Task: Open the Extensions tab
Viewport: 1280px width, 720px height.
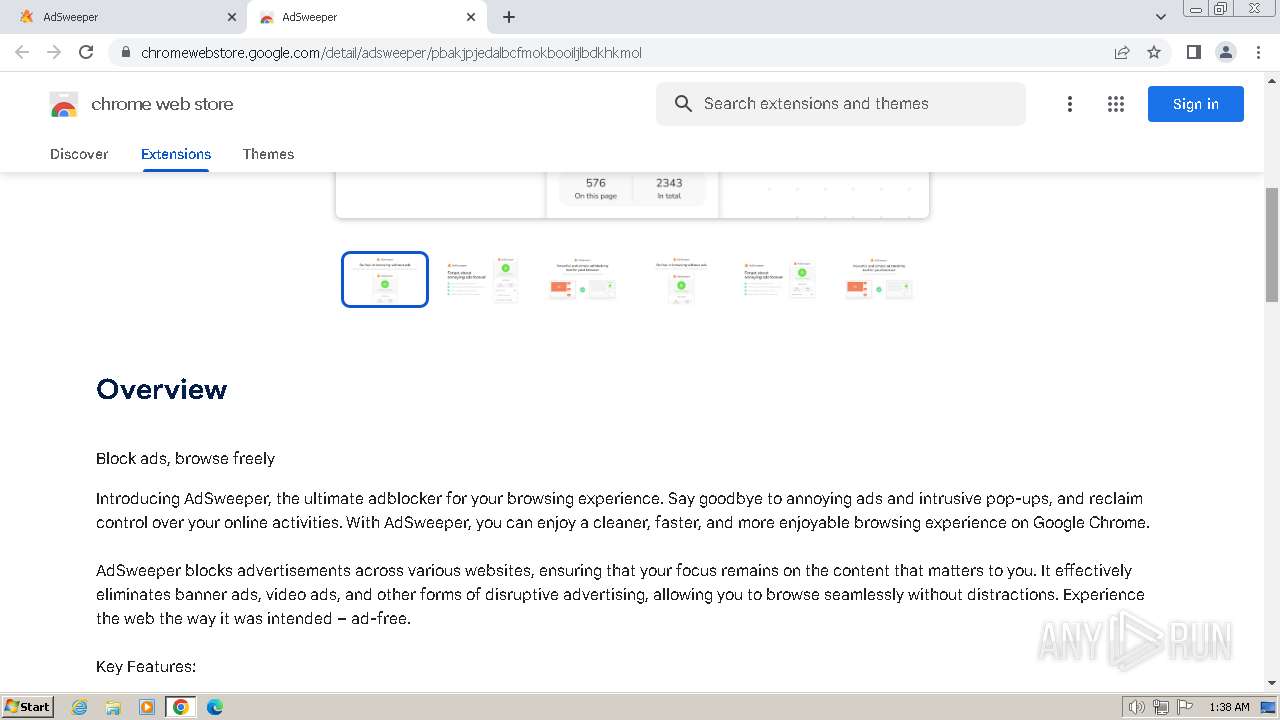Action: tap(176, 154)
